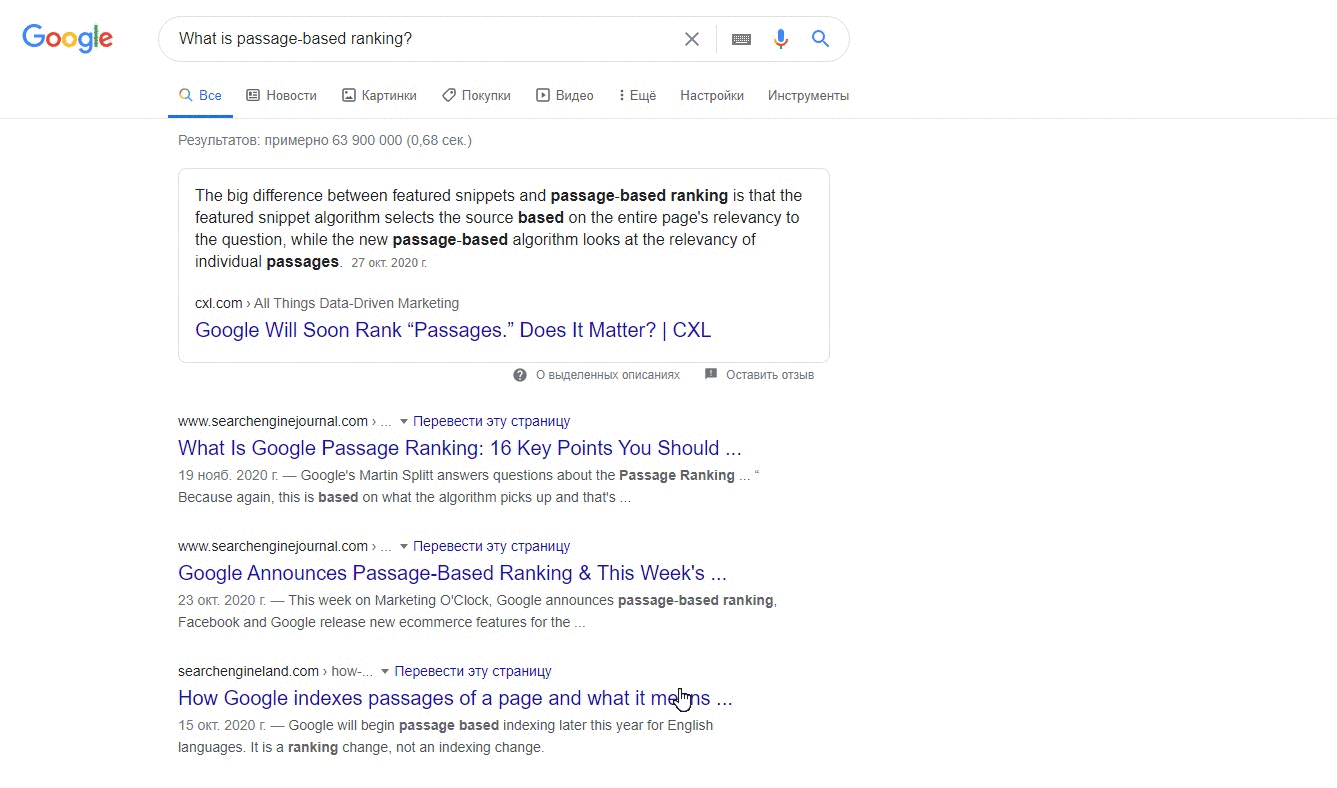This screenshot has width=1337, height=788.
Task: Expand dropdown arrow for searchengineland result
Action: (385, 672)
